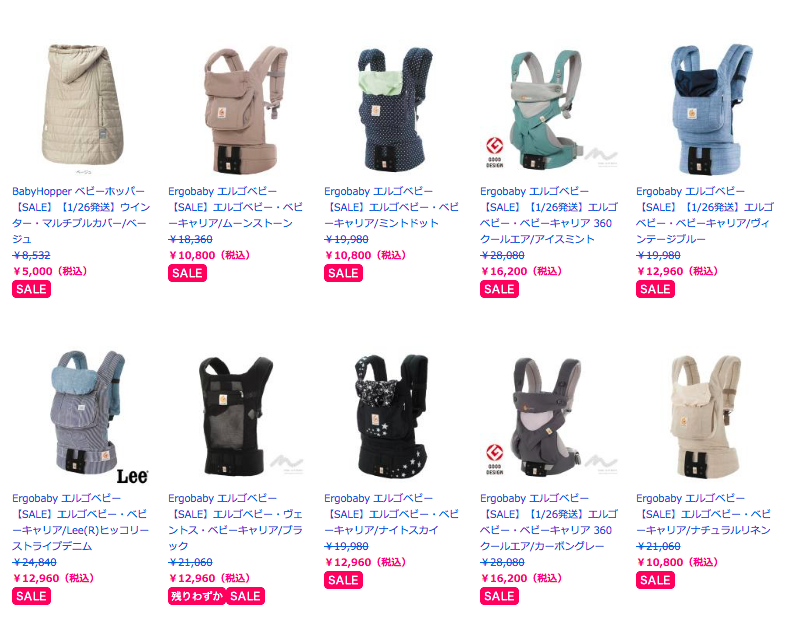The height and width of the screenshot is (627, 797).
Task: Open the Natural Linen carrier image
Action: pyautogui.click(x=706, y=416)
